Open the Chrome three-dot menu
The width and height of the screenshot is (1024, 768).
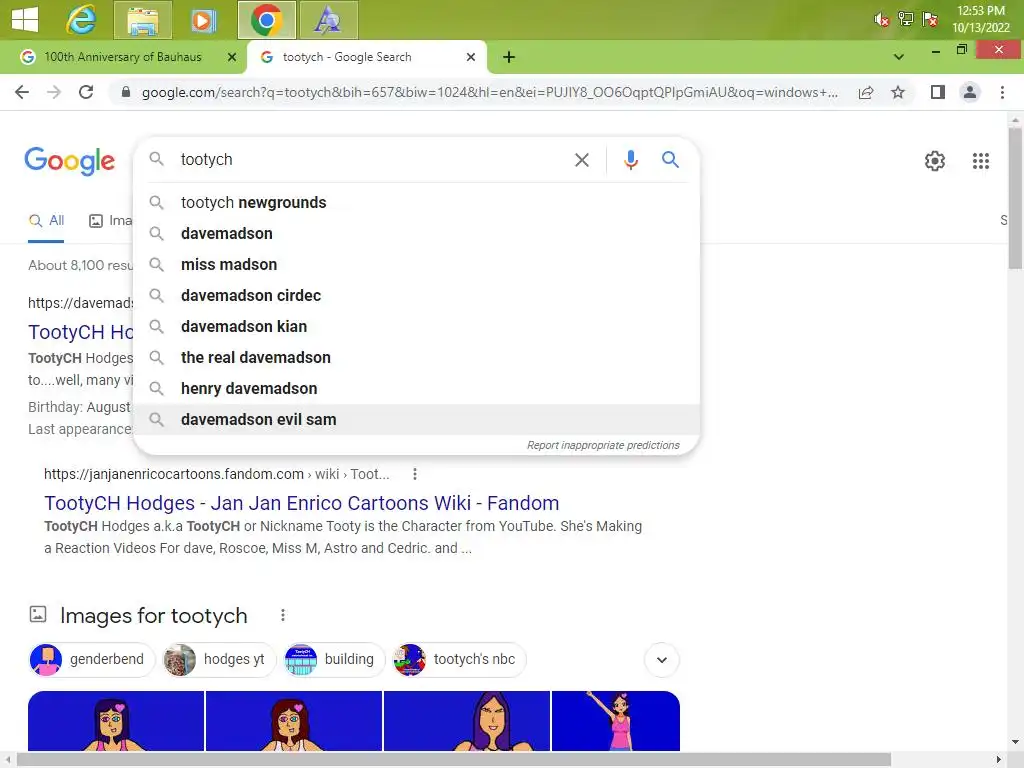coord(1002,92)
